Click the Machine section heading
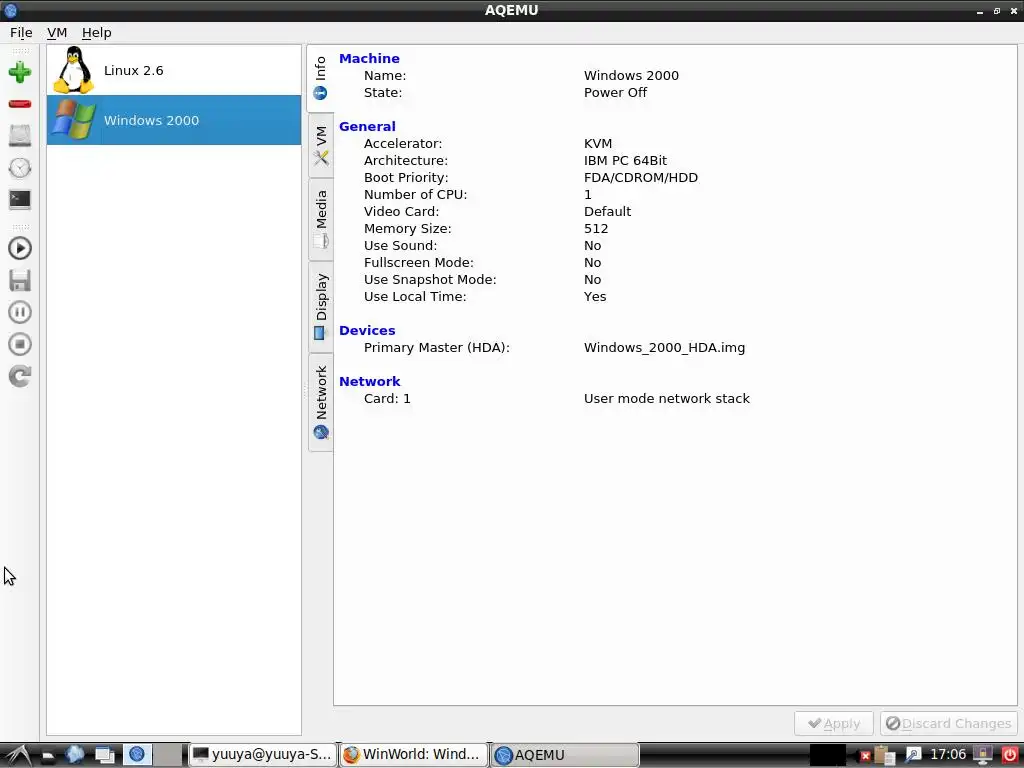 tap(369, 59)
